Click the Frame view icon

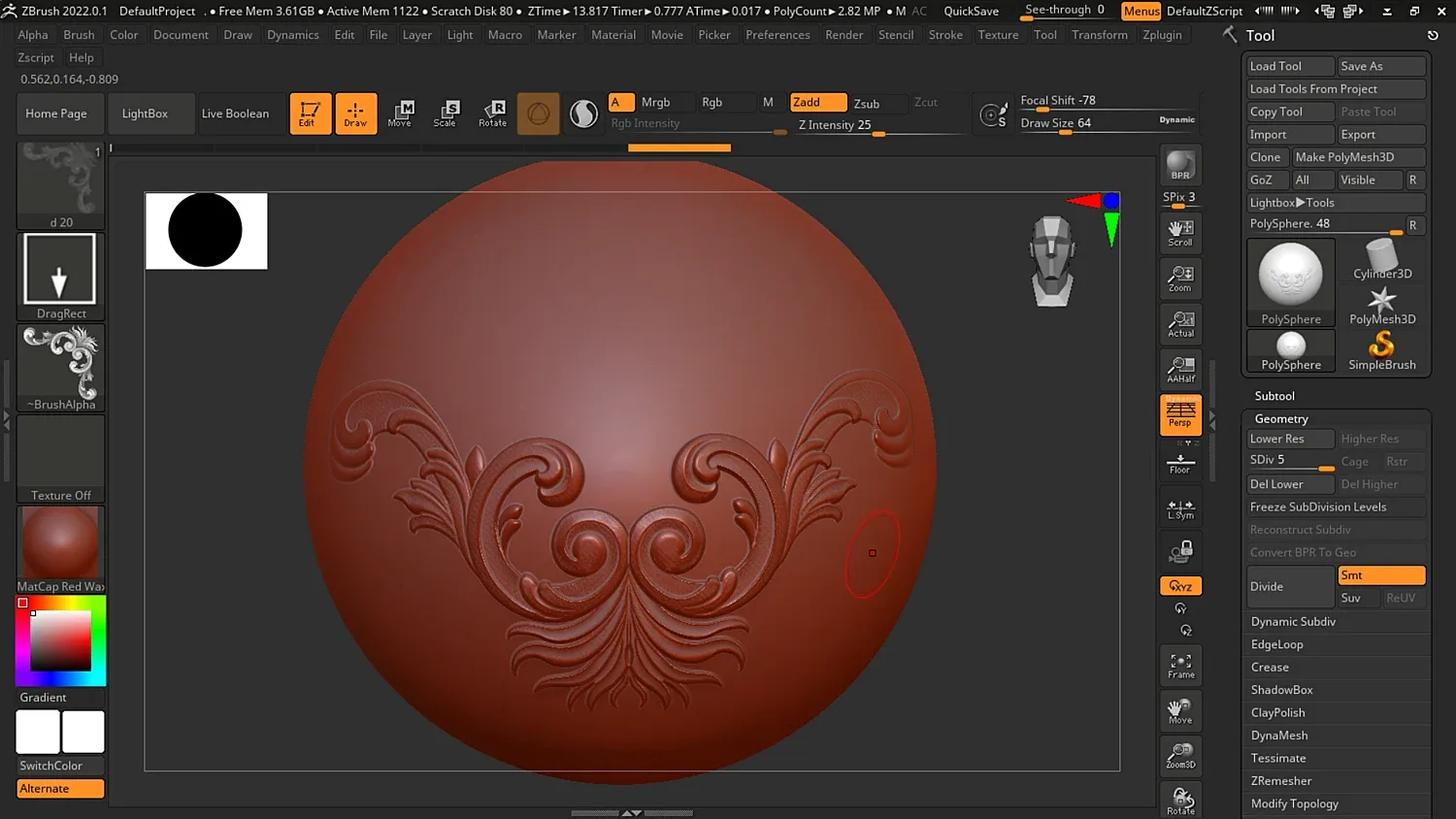(x=1180, y=666)
